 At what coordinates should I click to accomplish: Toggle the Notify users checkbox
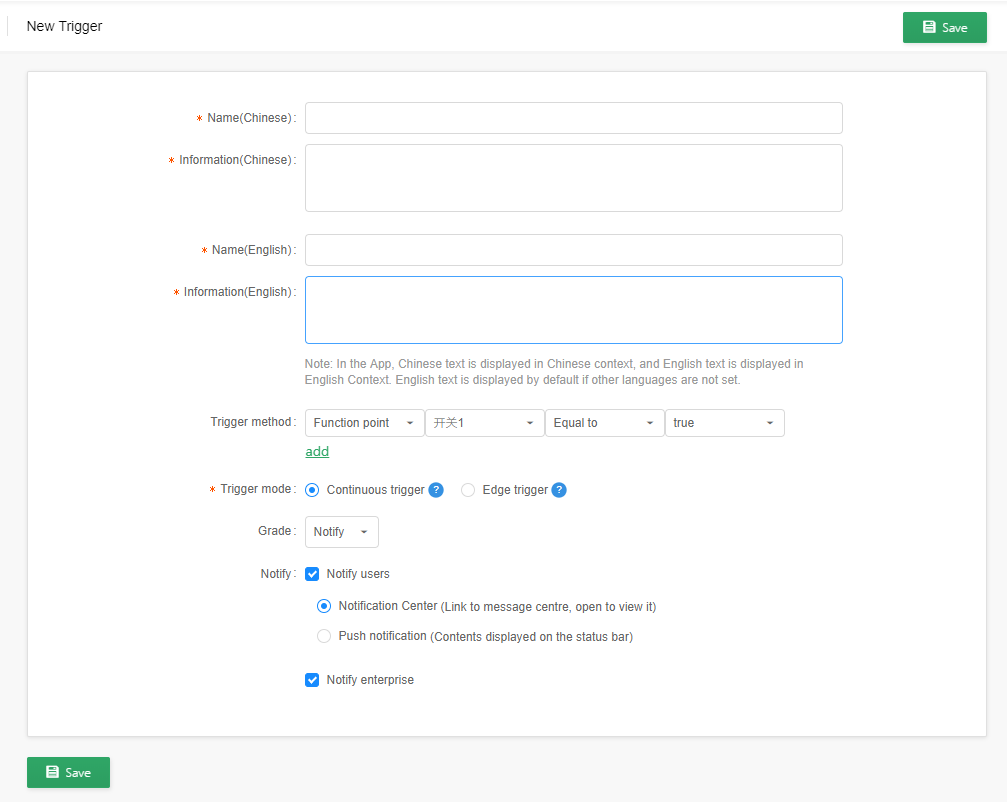tap(312, 574)
